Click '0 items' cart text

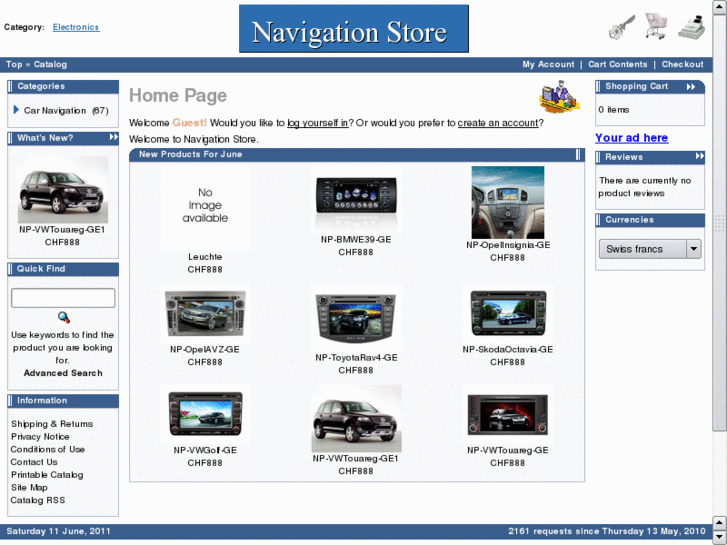(613, 109)
